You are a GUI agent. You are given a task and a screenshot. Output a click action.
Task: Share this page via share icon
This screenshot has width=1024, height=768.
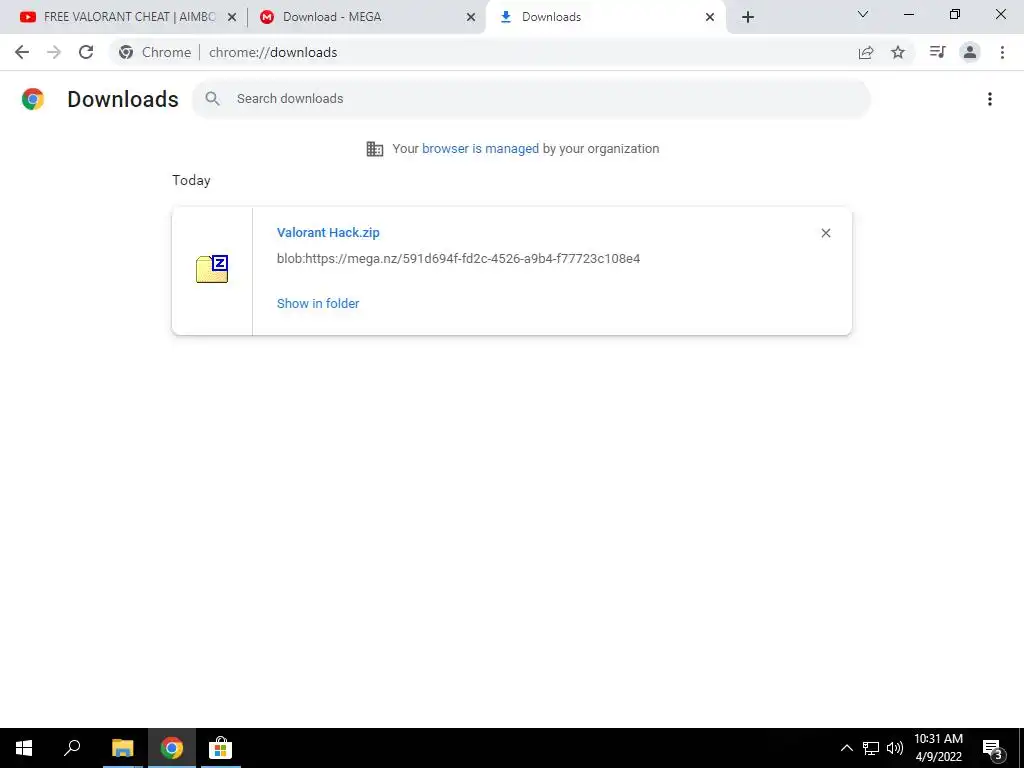(x=866, y=52)
